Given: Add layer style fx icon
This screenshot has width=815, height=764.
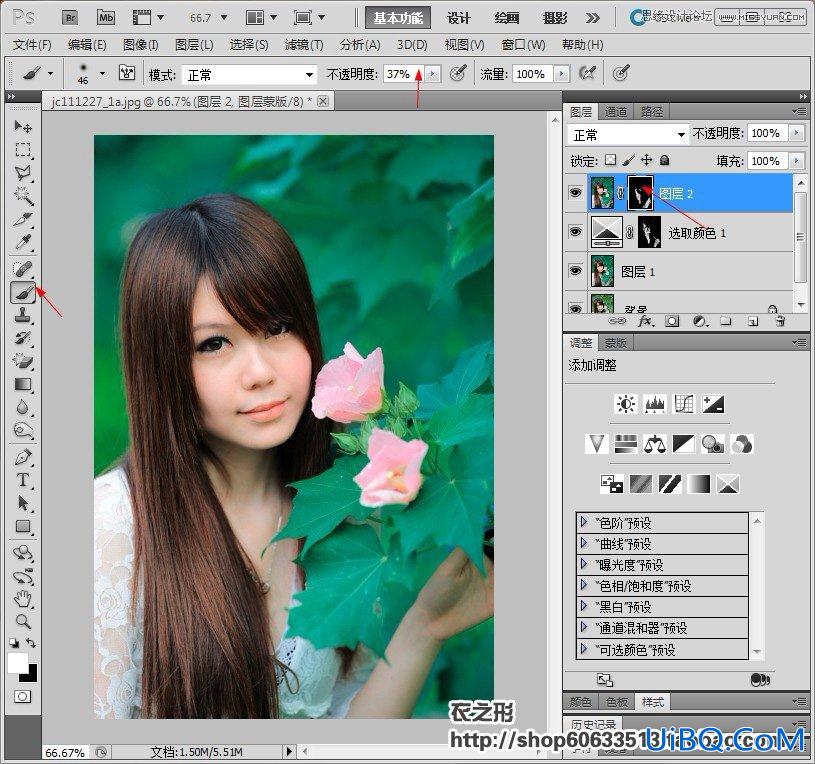Looking at the screenshot, I should tap(645, 322).
